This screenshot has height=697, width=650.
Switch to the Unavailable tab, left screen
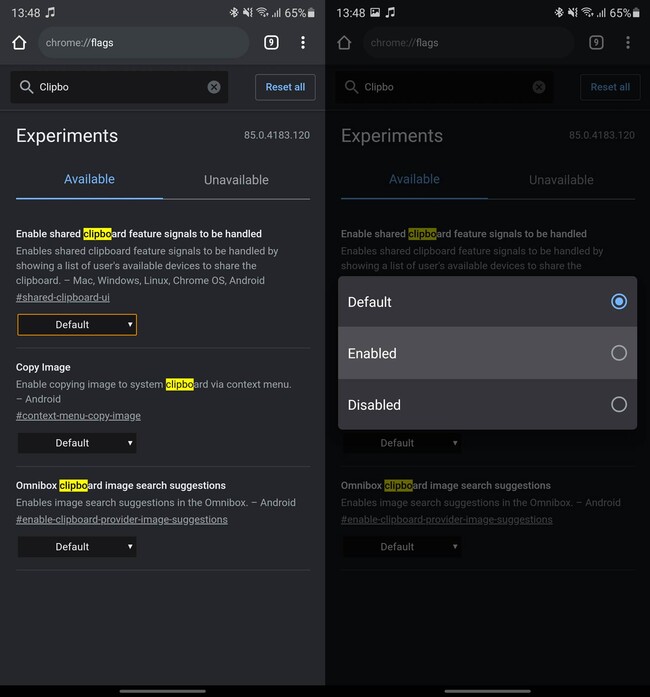point(236,180)
